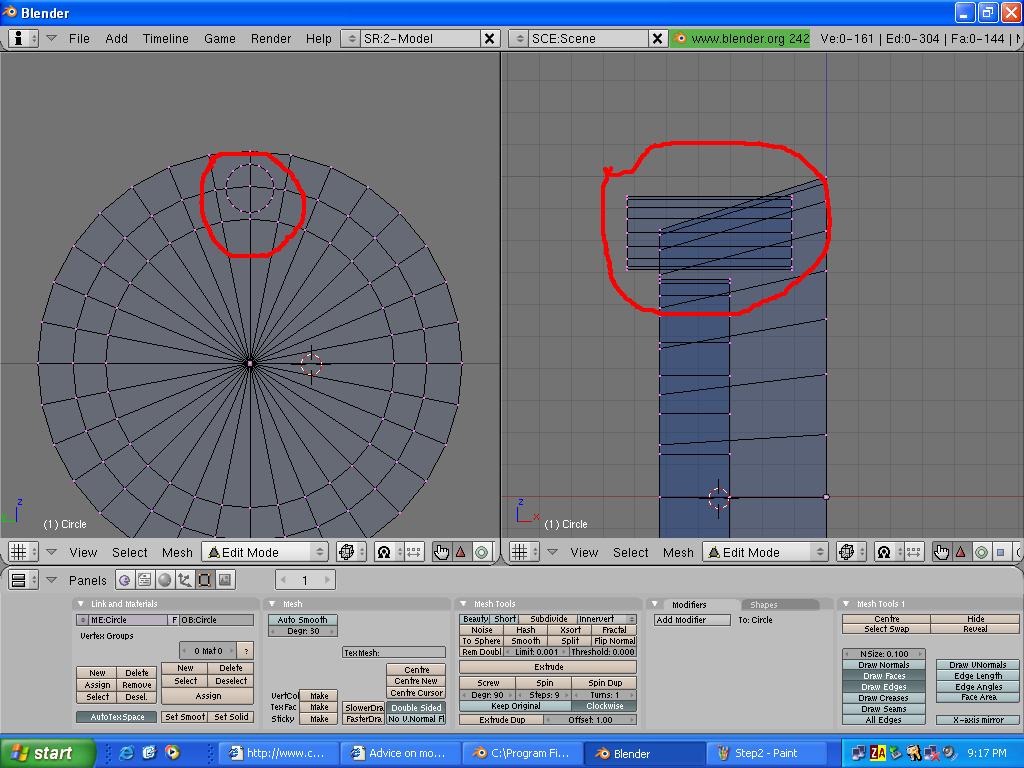Toggle Double Sided option
This screenshot has width=1024, height=768.
416,708
